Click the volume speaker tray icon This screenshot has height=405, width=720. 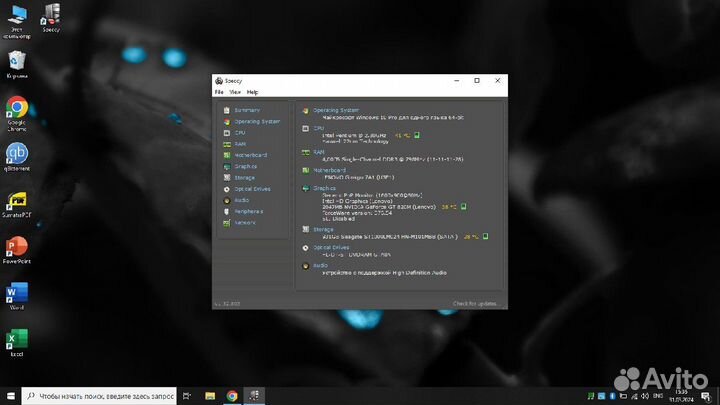click(x=645, y=396)
